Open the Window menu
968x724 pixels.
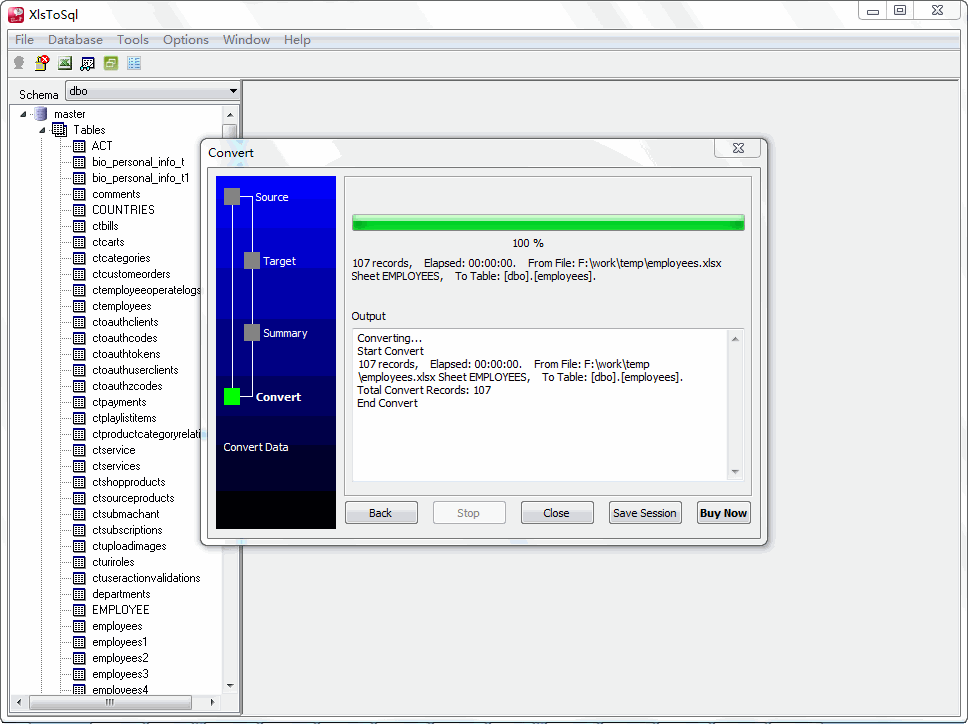pos(246,40)
